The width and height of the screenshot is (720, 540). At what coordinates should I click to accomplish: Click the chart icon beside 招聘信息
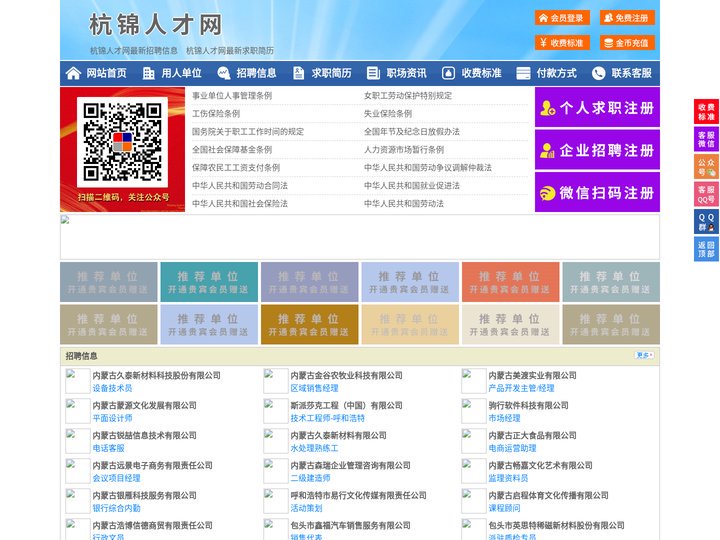coord(224,73)
